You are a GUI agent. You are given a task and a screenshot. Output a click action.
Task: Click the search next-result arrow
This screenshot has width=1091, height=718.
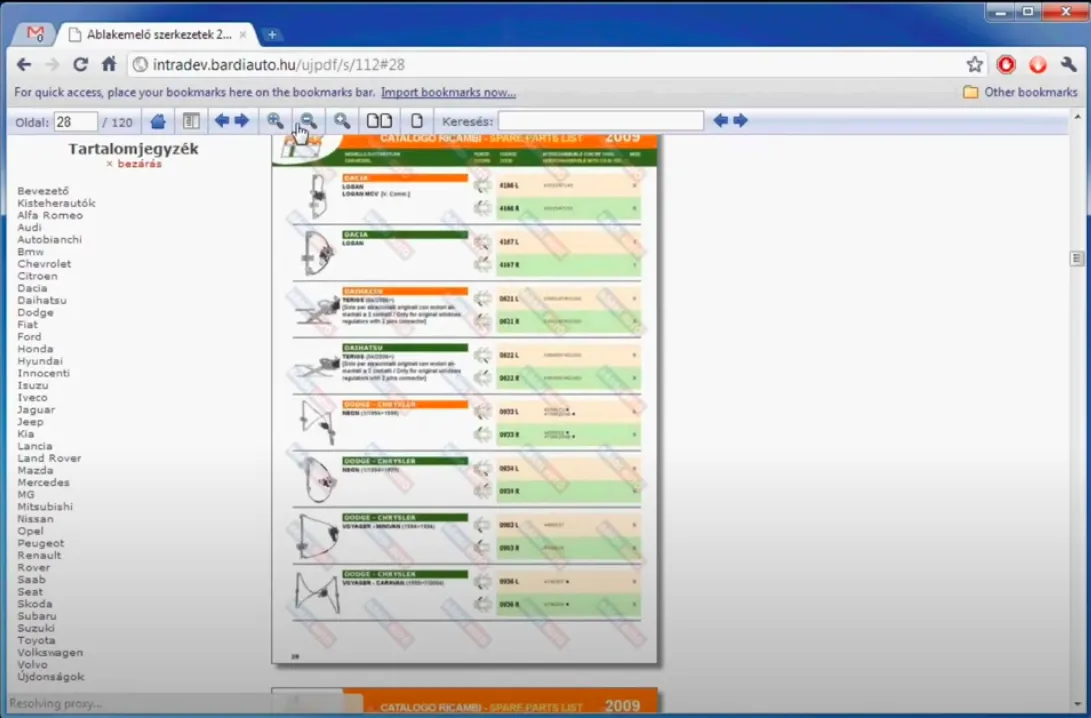click(x=740, y=120)
